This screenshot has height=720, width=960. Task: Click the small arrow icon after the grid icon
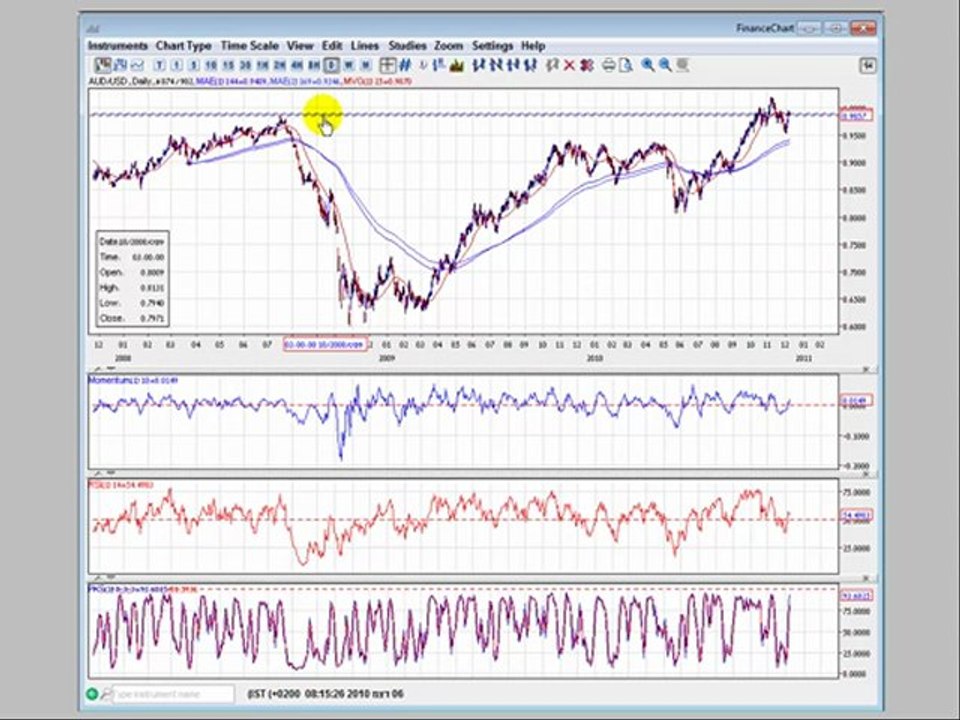[423, 65]
